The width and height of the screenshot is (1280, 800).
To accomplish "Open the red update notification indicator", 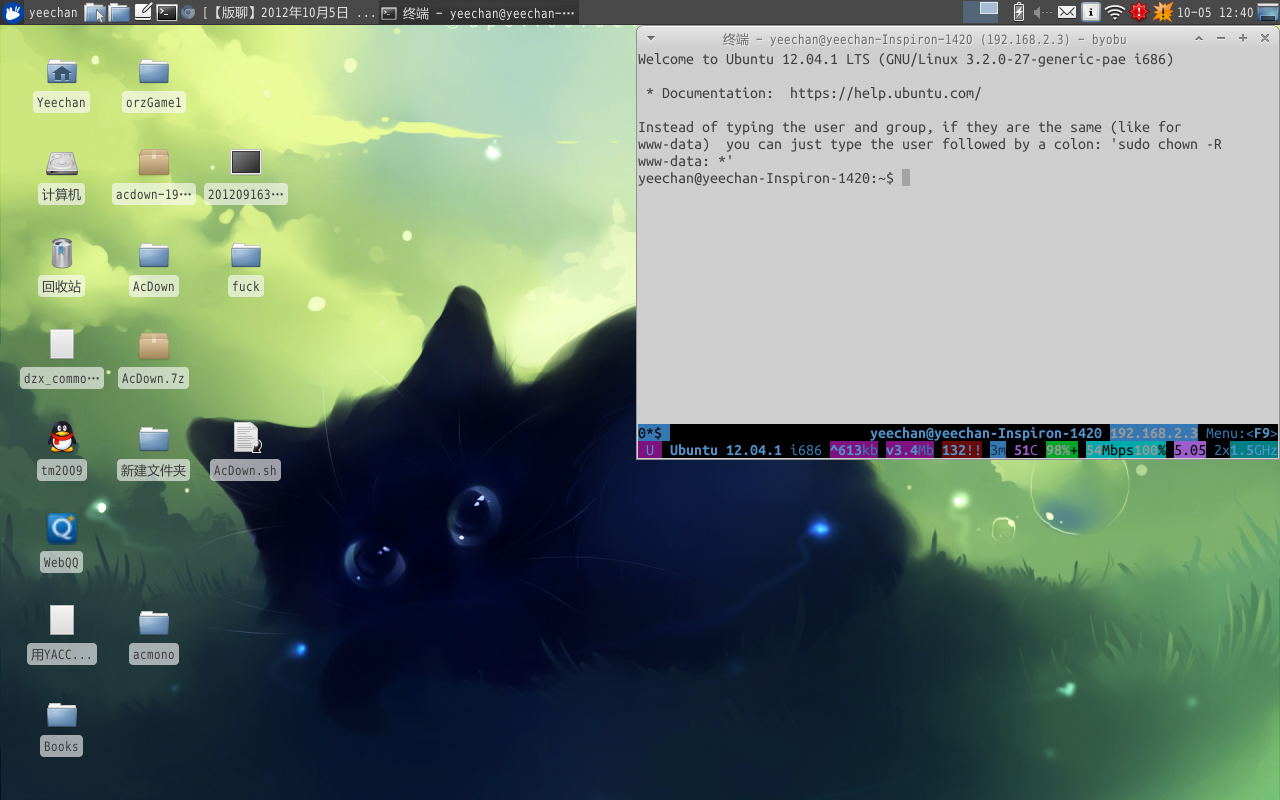I will coord(1139,12).
